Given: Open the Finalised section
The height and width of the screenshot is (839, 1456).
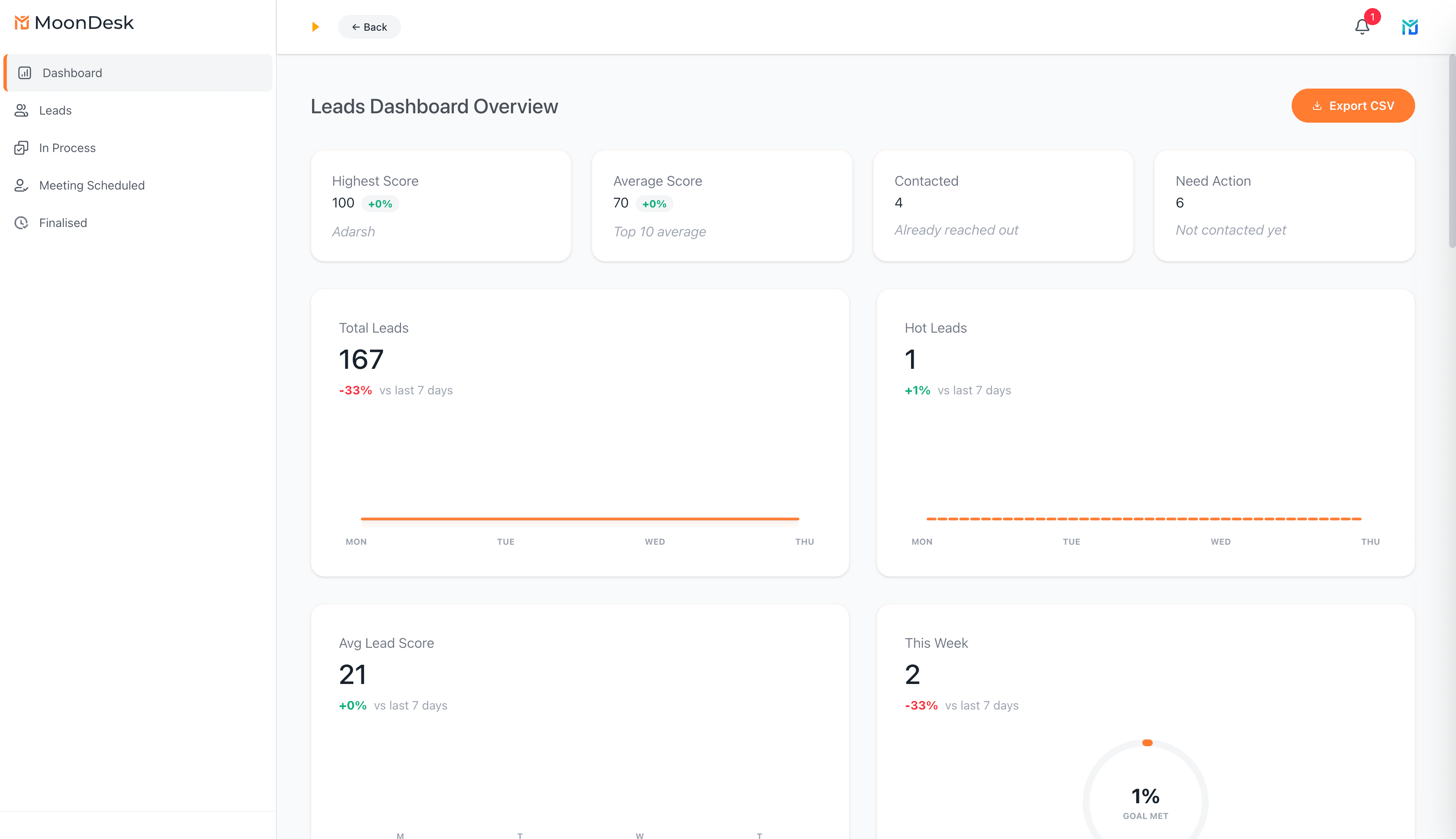Looking at the screenshot, I should (138, 222).
